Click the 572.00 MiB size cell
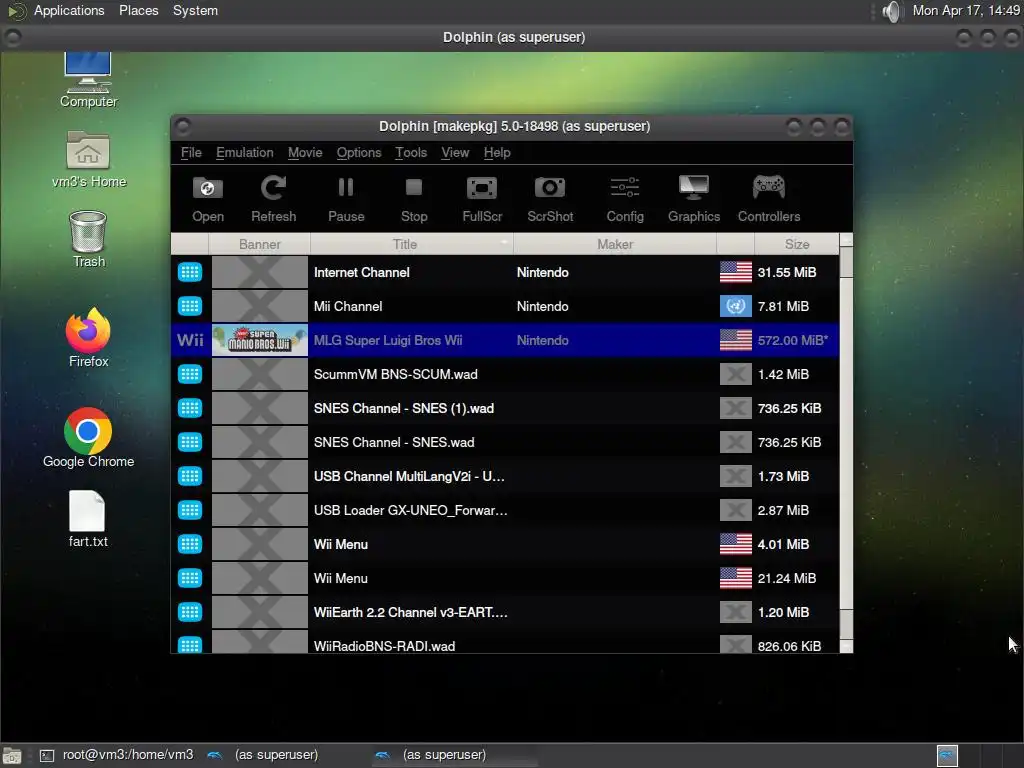The image size is (1024, 768). (x=792, y=340)
